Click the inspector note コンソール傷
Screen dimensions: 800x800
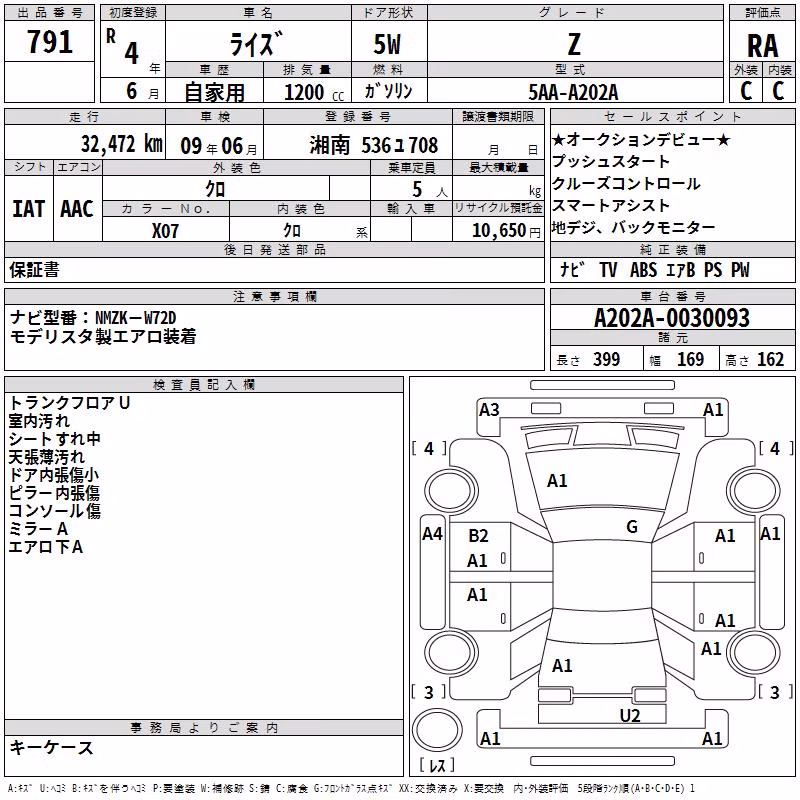pos(55,511)
